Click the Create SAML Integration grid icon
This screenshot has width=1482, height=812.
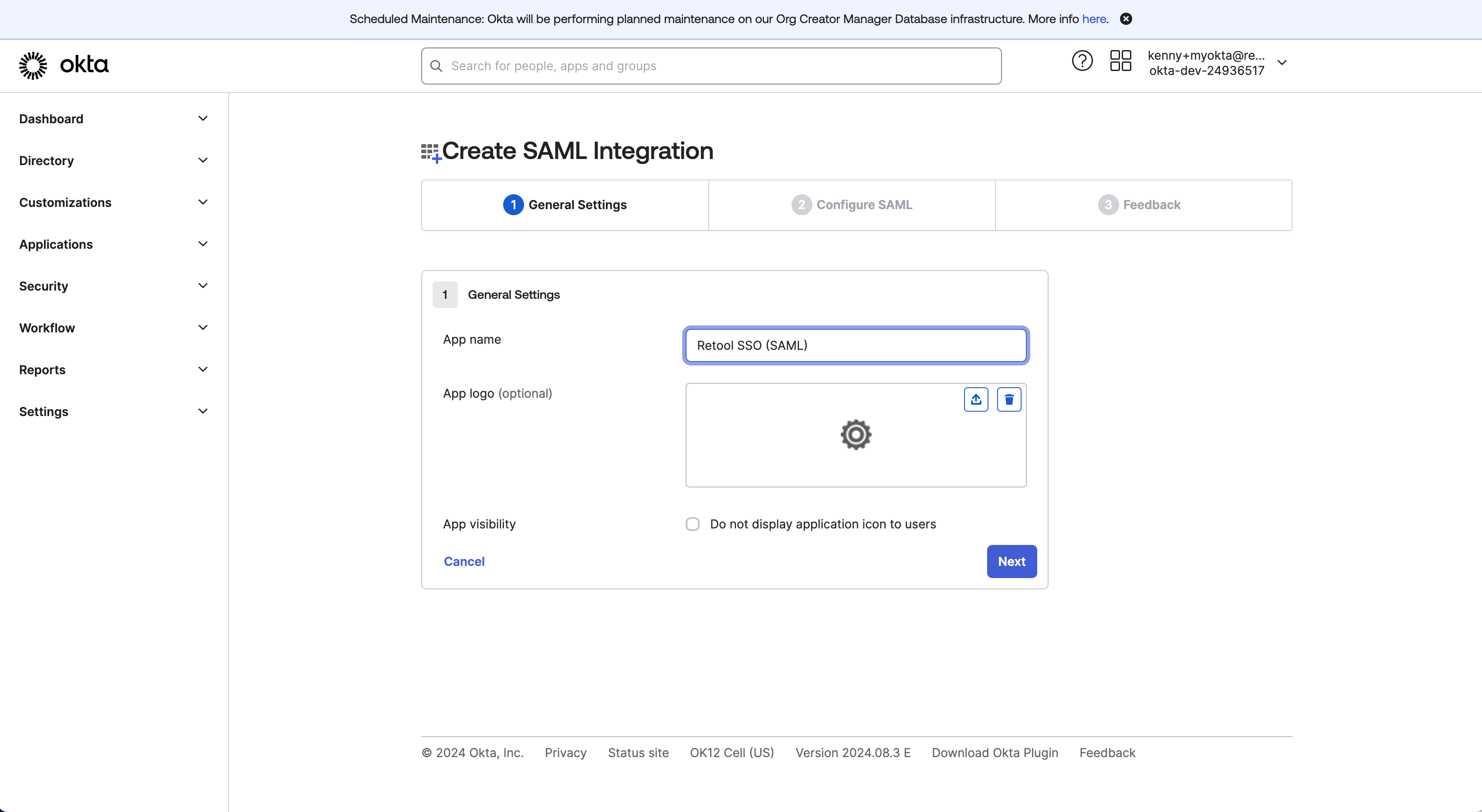[x=430, y=152]
